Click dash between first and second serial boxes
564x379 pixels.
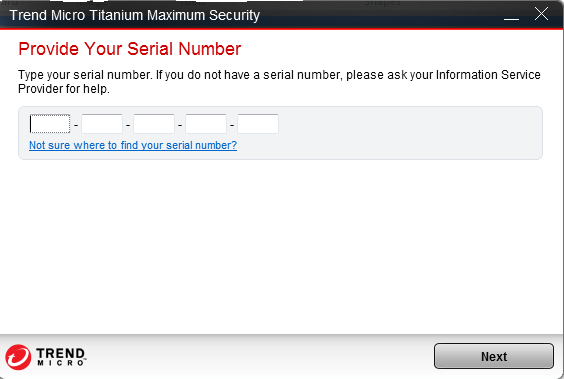[76, 125]
